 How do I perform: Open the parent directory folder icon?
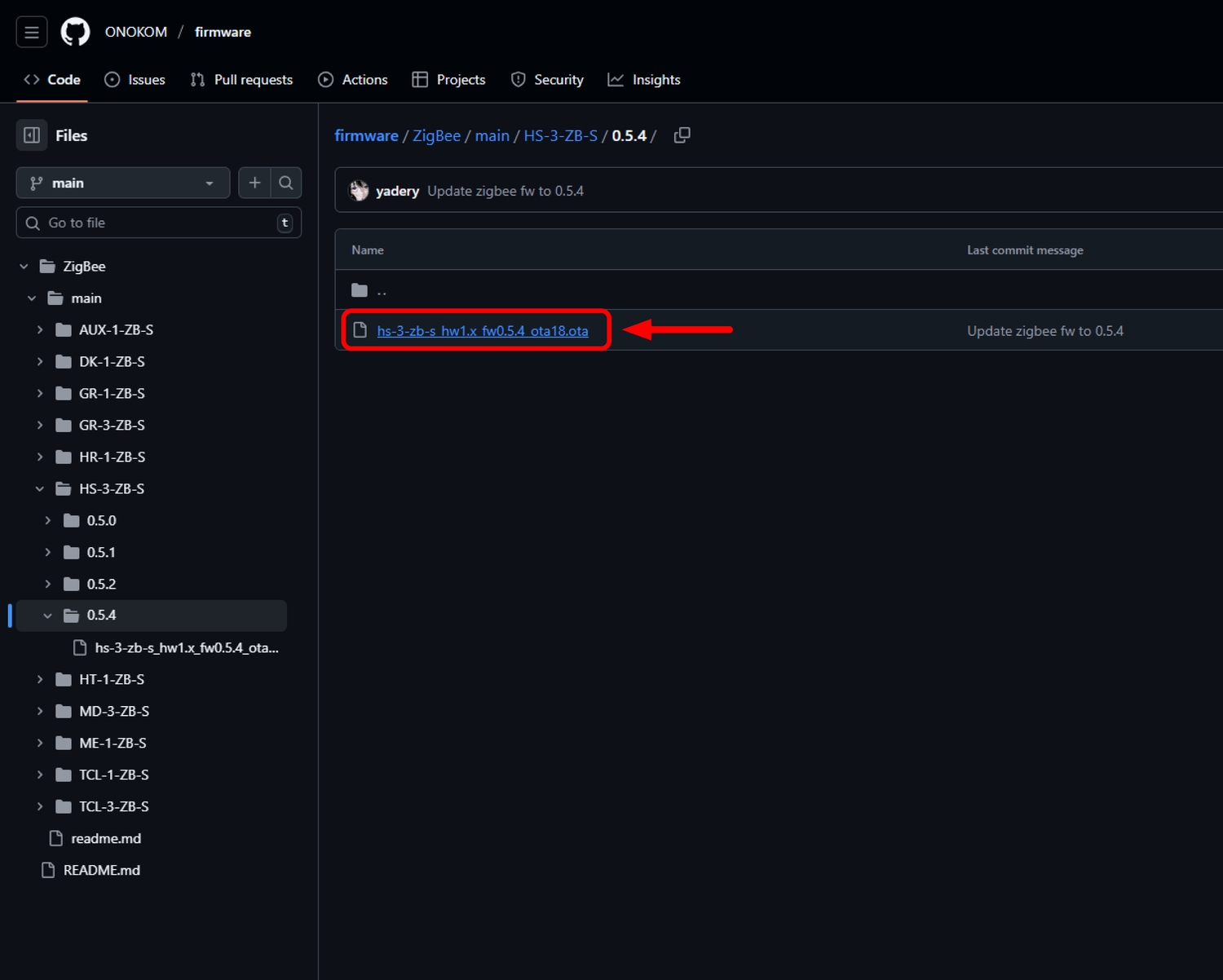(x=360, y=290)
